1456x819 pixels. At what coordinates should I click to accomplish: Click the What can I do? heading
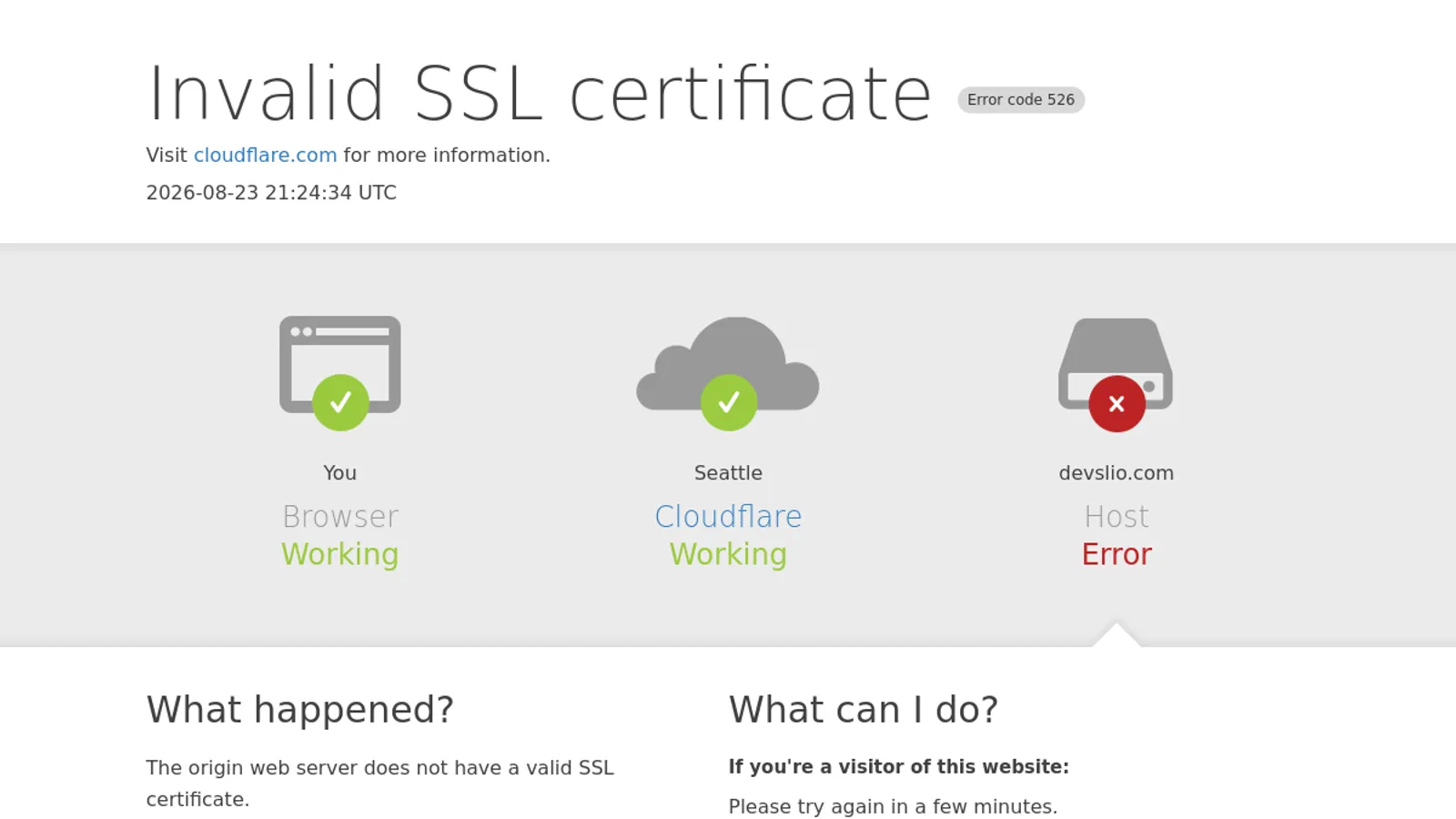coord(864,710)
